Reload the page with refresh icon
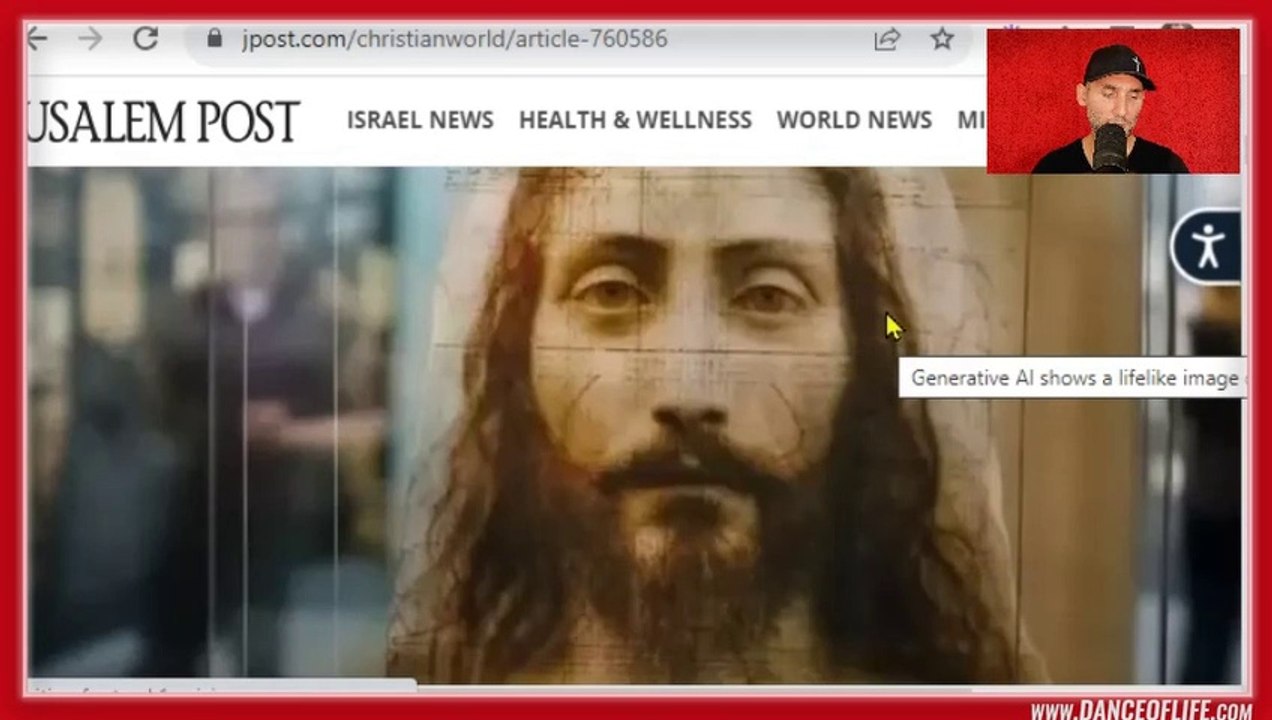Viewport: 1272px width, 720px height. [146, 39]
